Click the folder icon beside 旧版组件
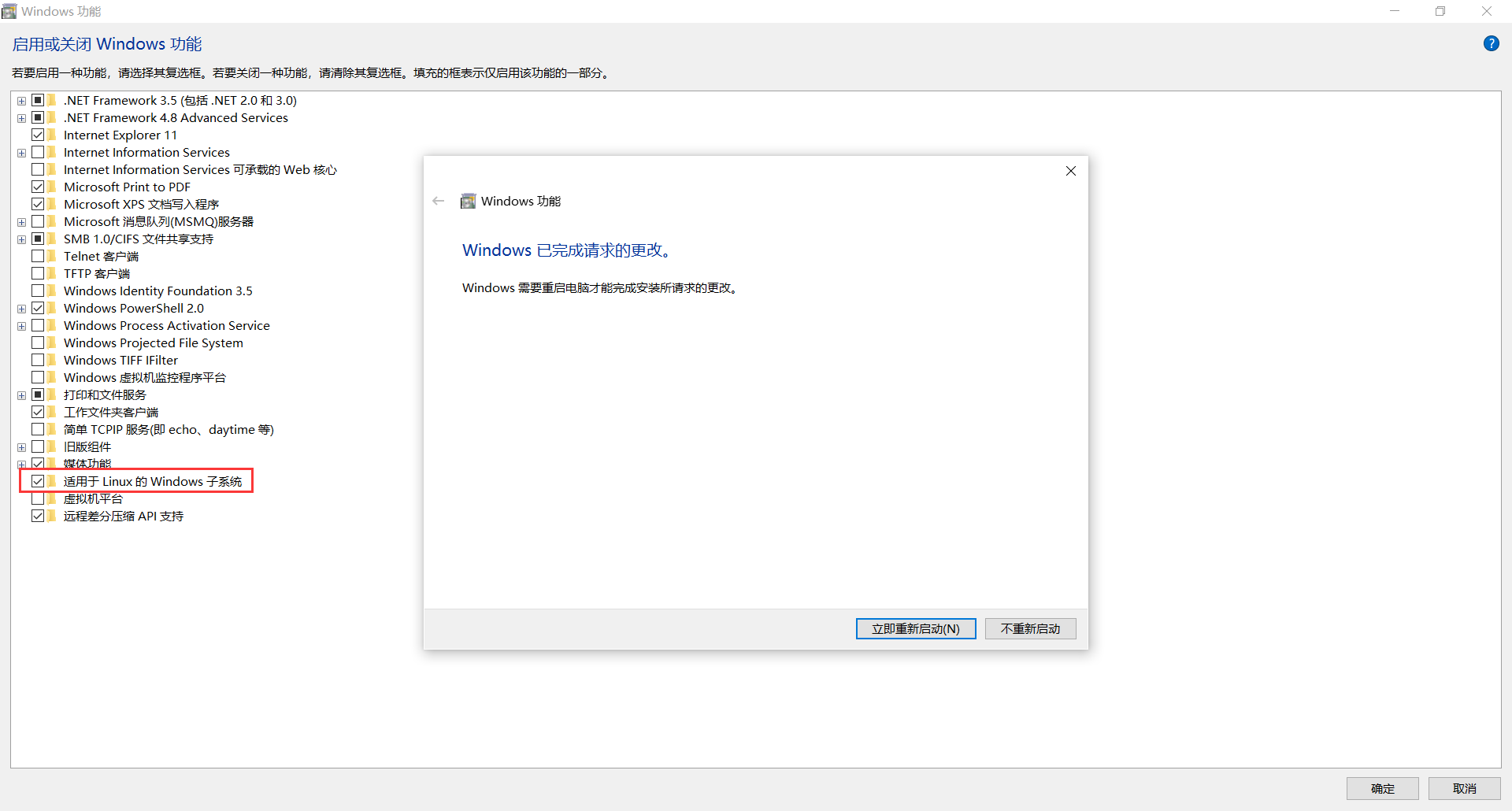The image size is (1512, 811). (x=52, y=446)
